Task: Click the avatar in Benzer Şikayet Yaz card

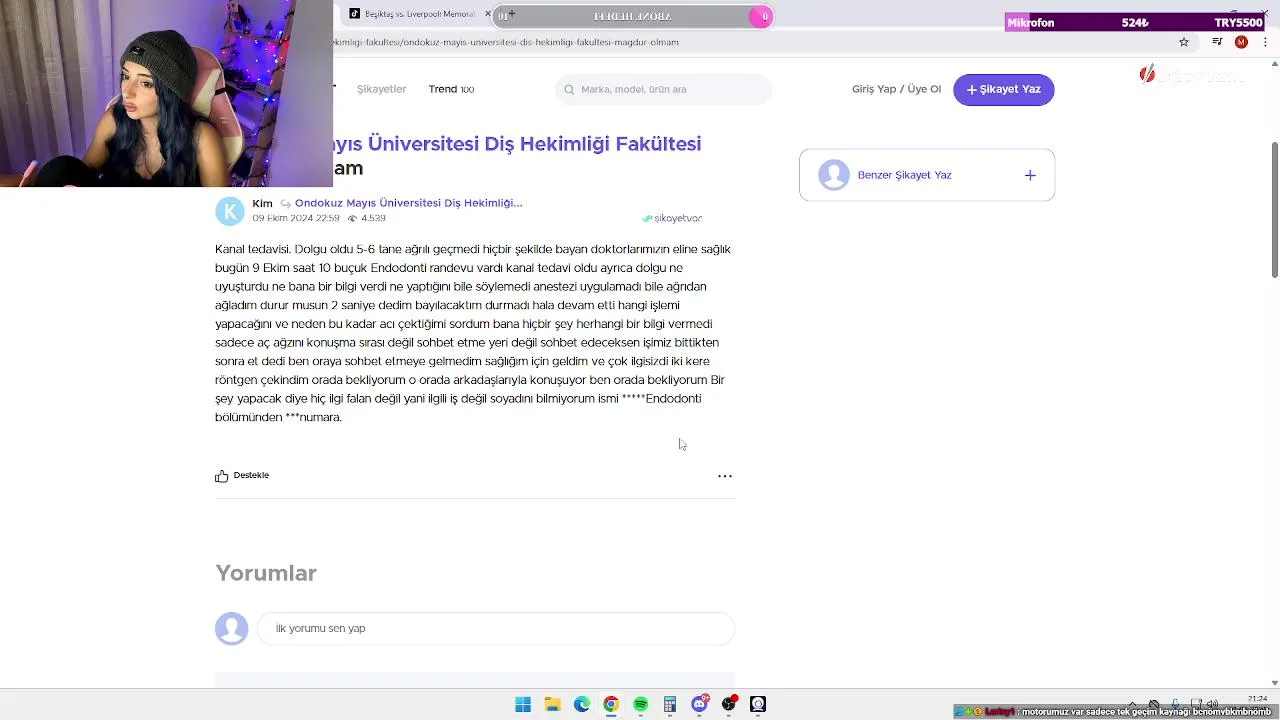Action: pyautogui.click(x=833, y=175)
